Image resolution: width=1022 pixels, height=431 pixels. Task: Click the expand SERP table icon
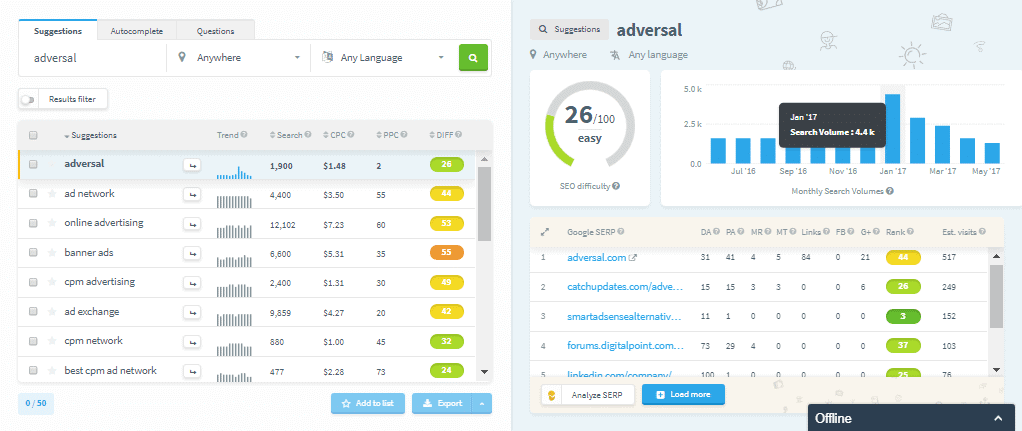pos(545,231)
